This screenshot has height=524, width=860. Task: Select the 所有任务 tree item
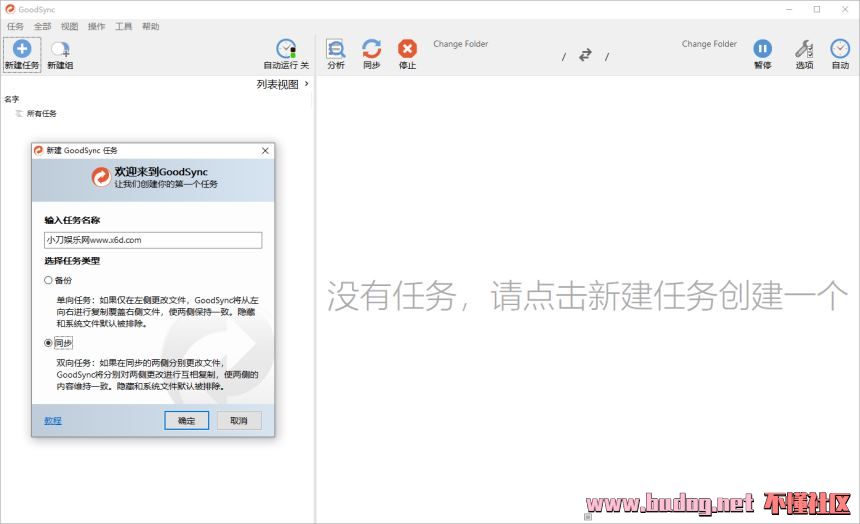pos(41,114)
